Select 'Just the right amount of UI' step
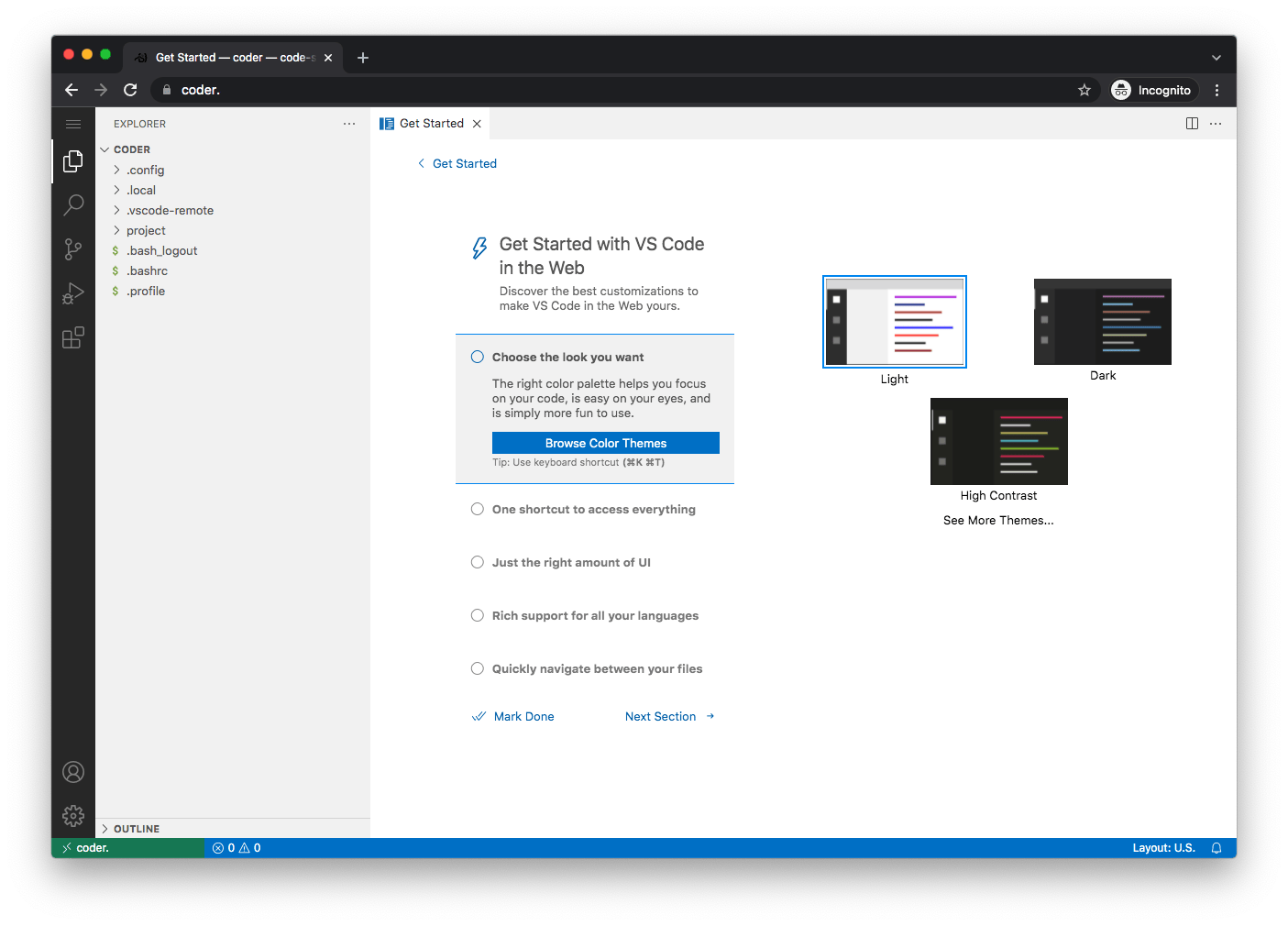Image resolution: width=1288 pixels, height=926 pixels. point(570,563)
